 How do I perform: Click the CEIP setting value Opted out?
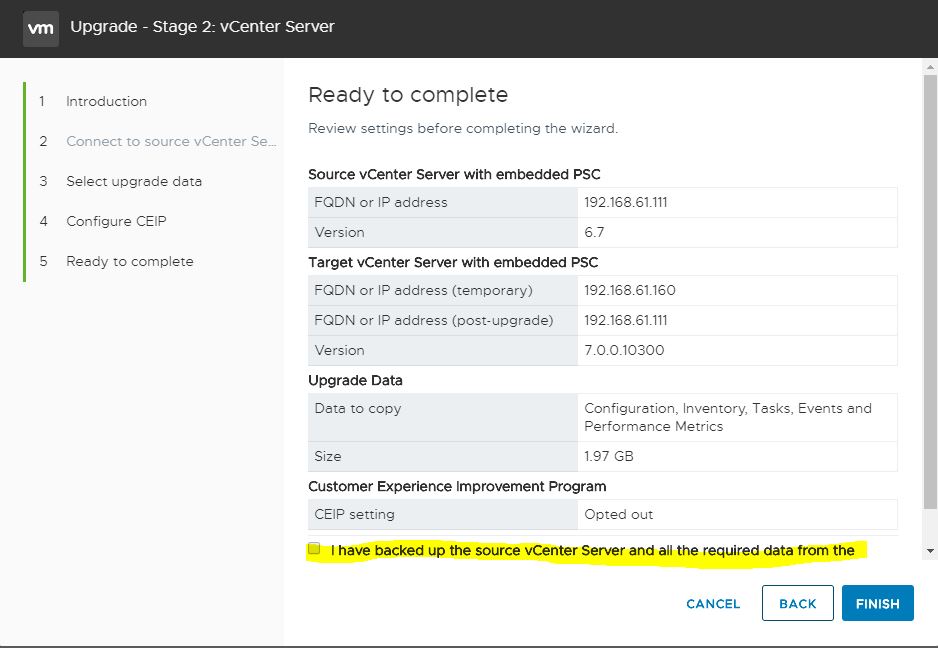click(619, 514)
